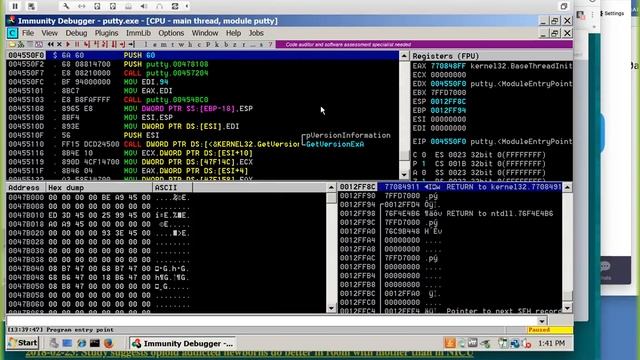Show memory map with the 'm' button

tap(163, 44)
